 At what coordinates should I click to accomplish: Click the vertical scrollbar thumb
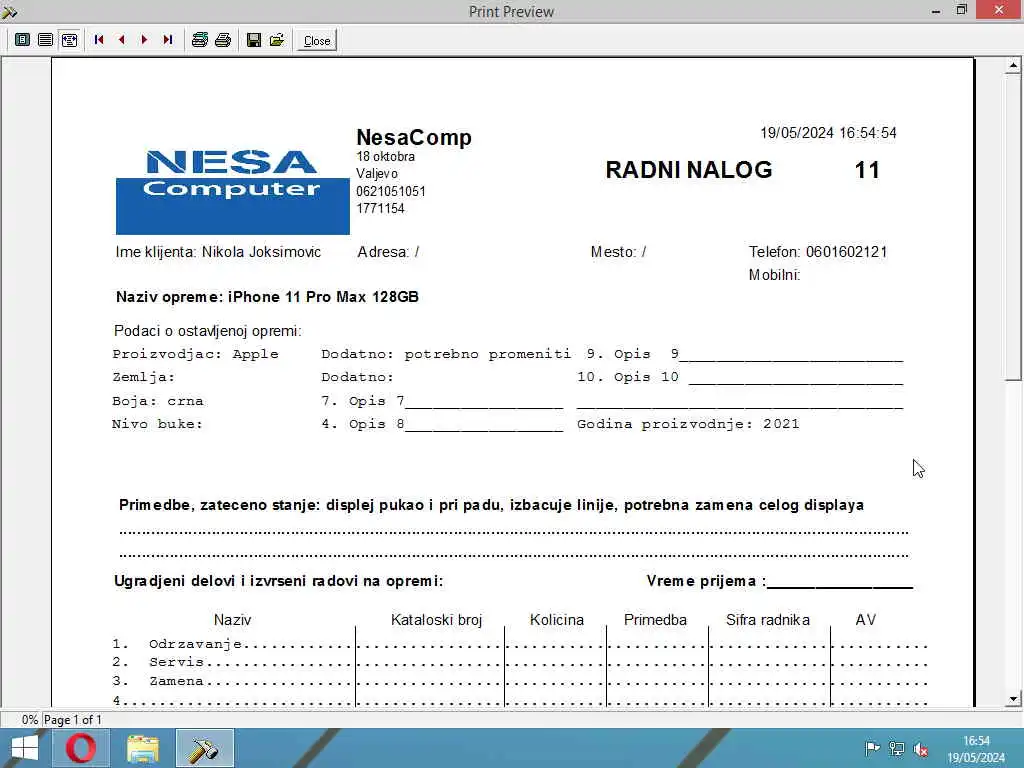[x=1013, y=227]
